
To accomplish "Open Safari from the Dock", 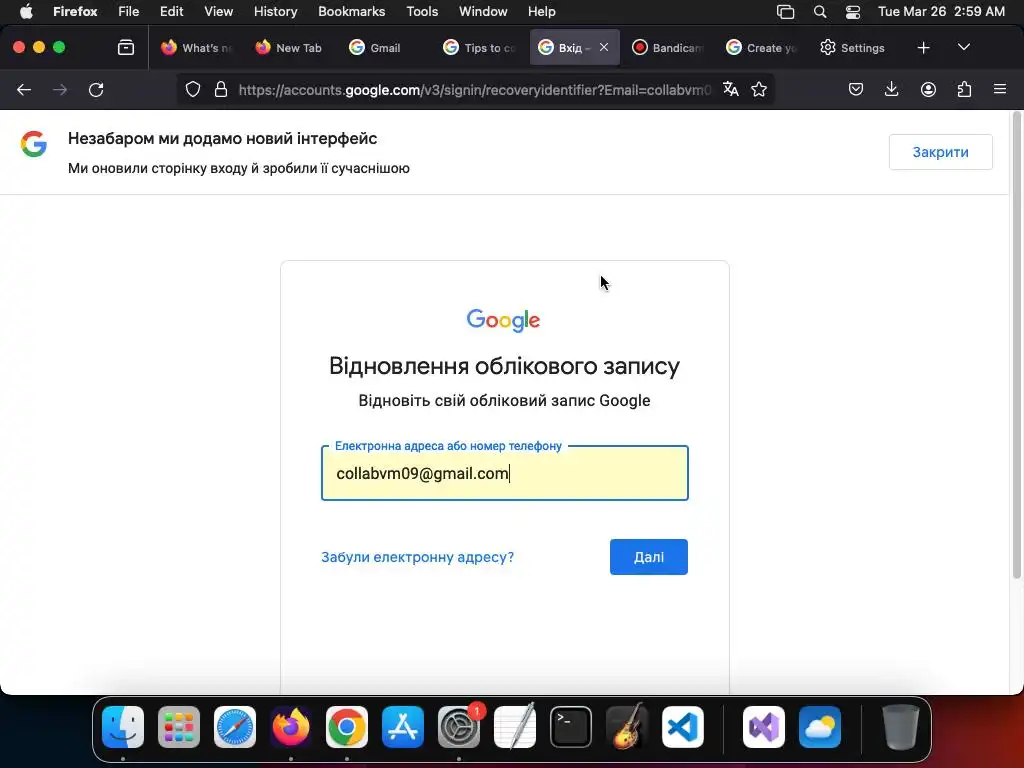I will 235,727.
